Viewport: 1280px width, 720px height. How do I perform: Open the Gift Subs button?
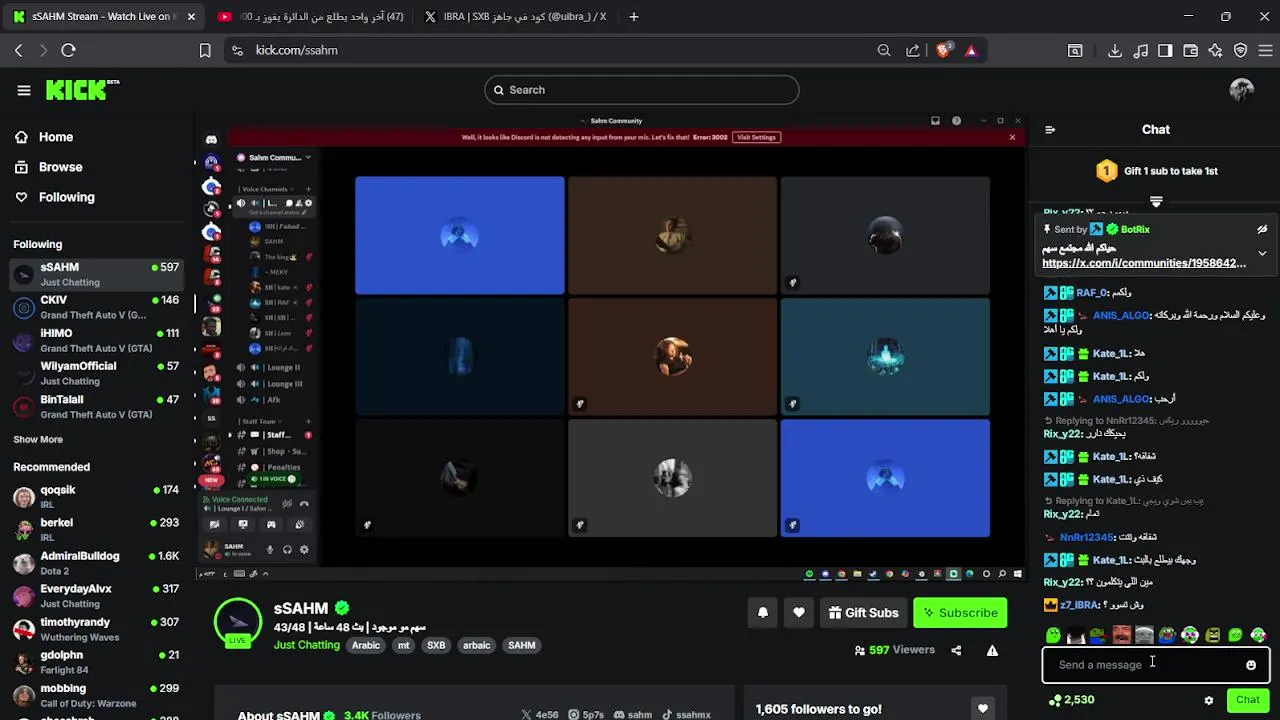(864, 613)
